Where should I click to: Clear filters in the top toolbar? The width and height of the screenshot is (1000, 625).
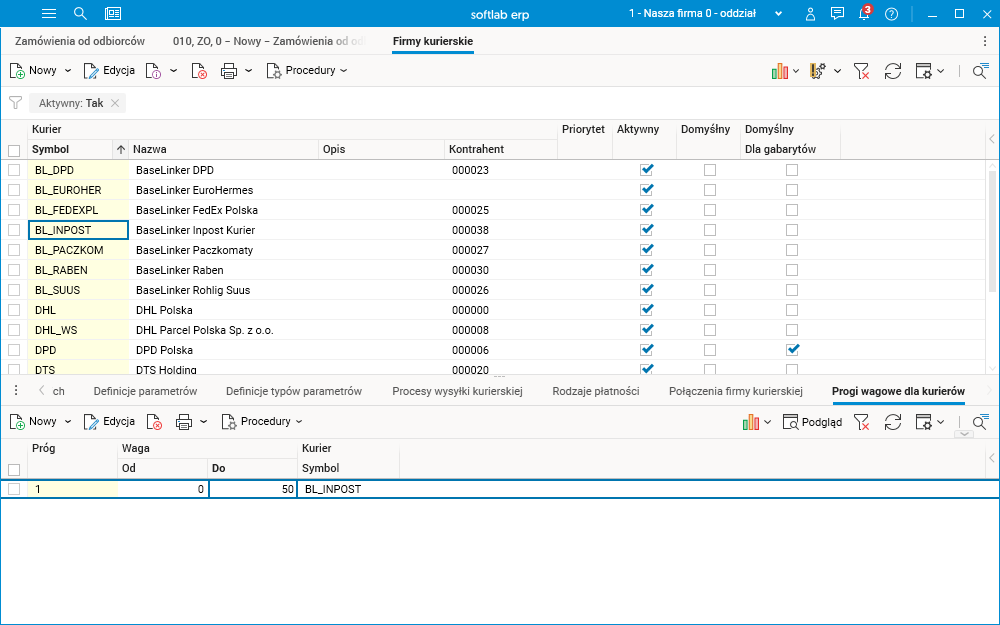(861, 71)
